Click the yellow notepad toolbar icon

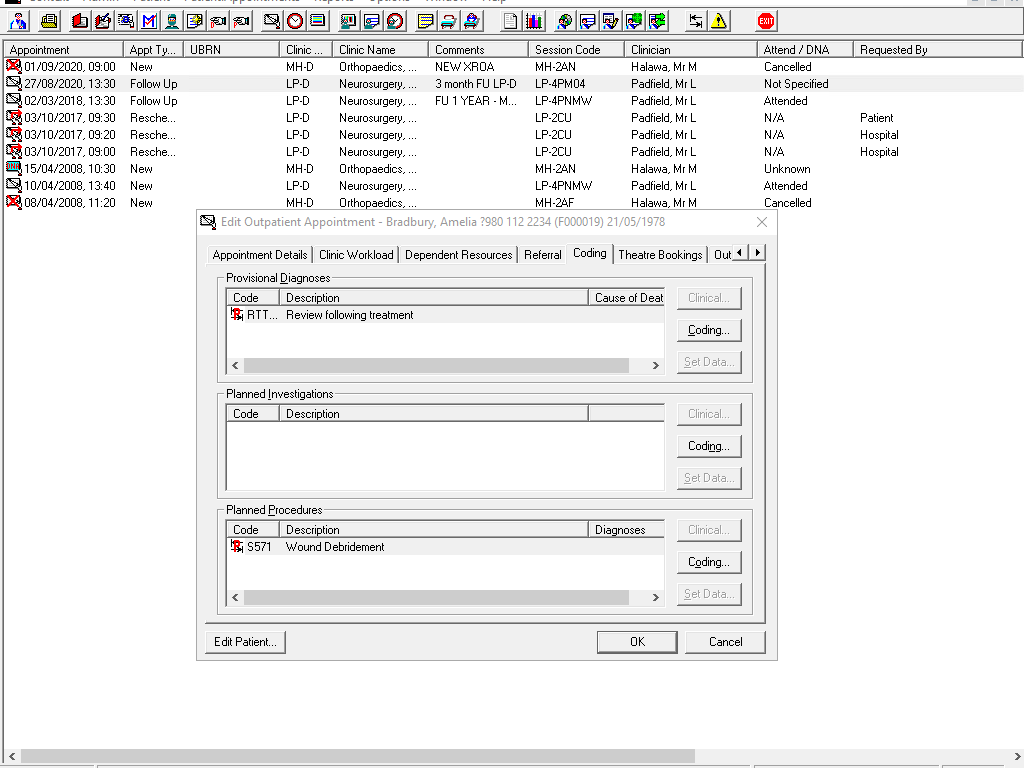point(425,22)
